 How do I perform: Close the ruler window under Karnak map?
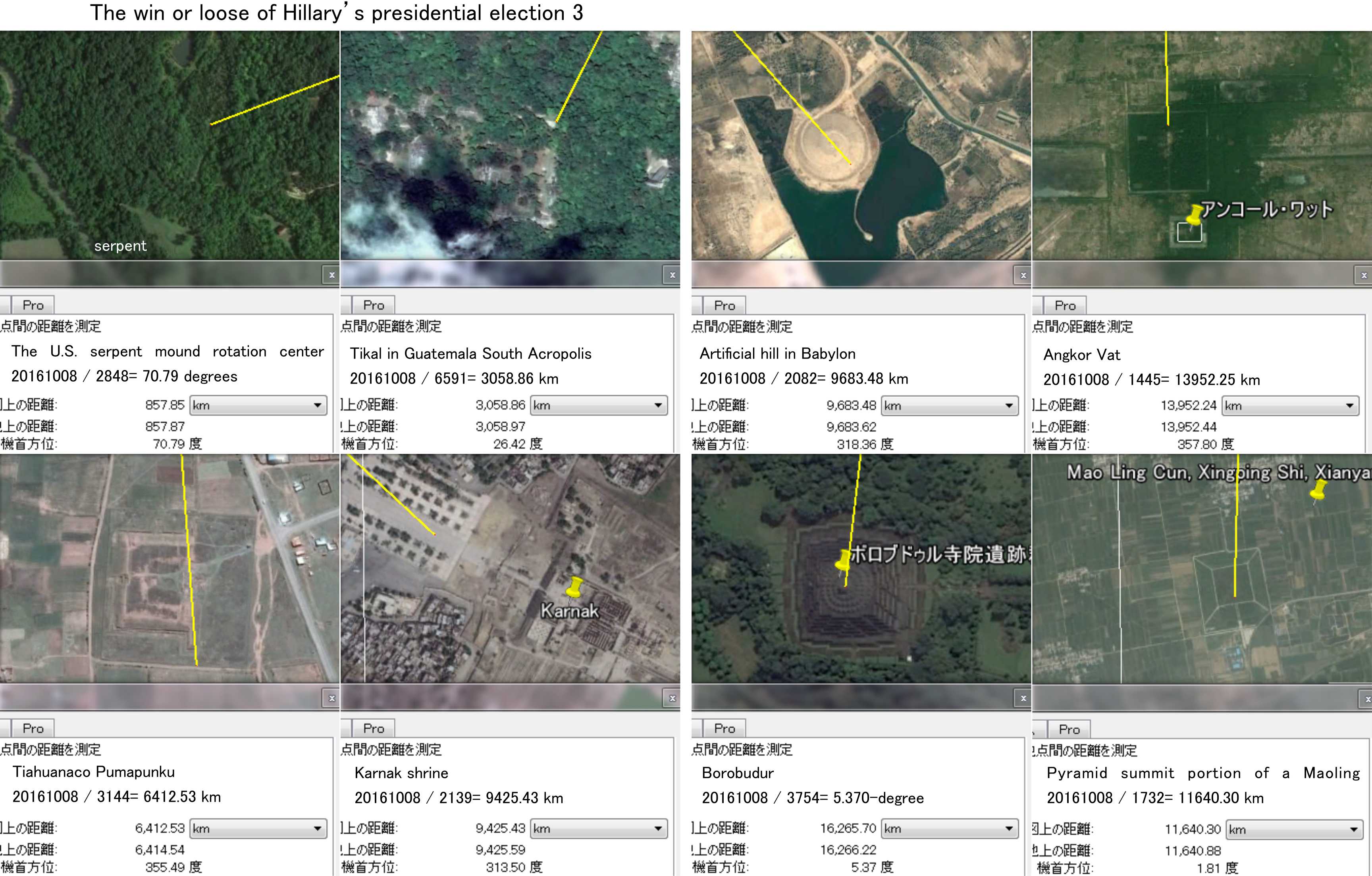click(x=673, y=698)
